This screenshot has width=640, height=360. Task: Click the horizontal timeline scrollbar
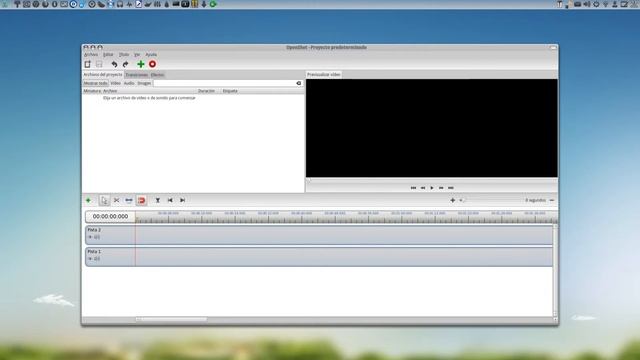click(171, 319)
